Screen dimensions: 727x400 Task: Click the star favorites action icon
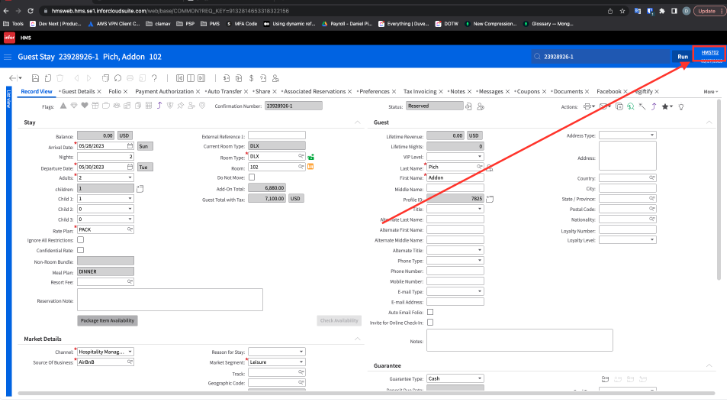665,107
